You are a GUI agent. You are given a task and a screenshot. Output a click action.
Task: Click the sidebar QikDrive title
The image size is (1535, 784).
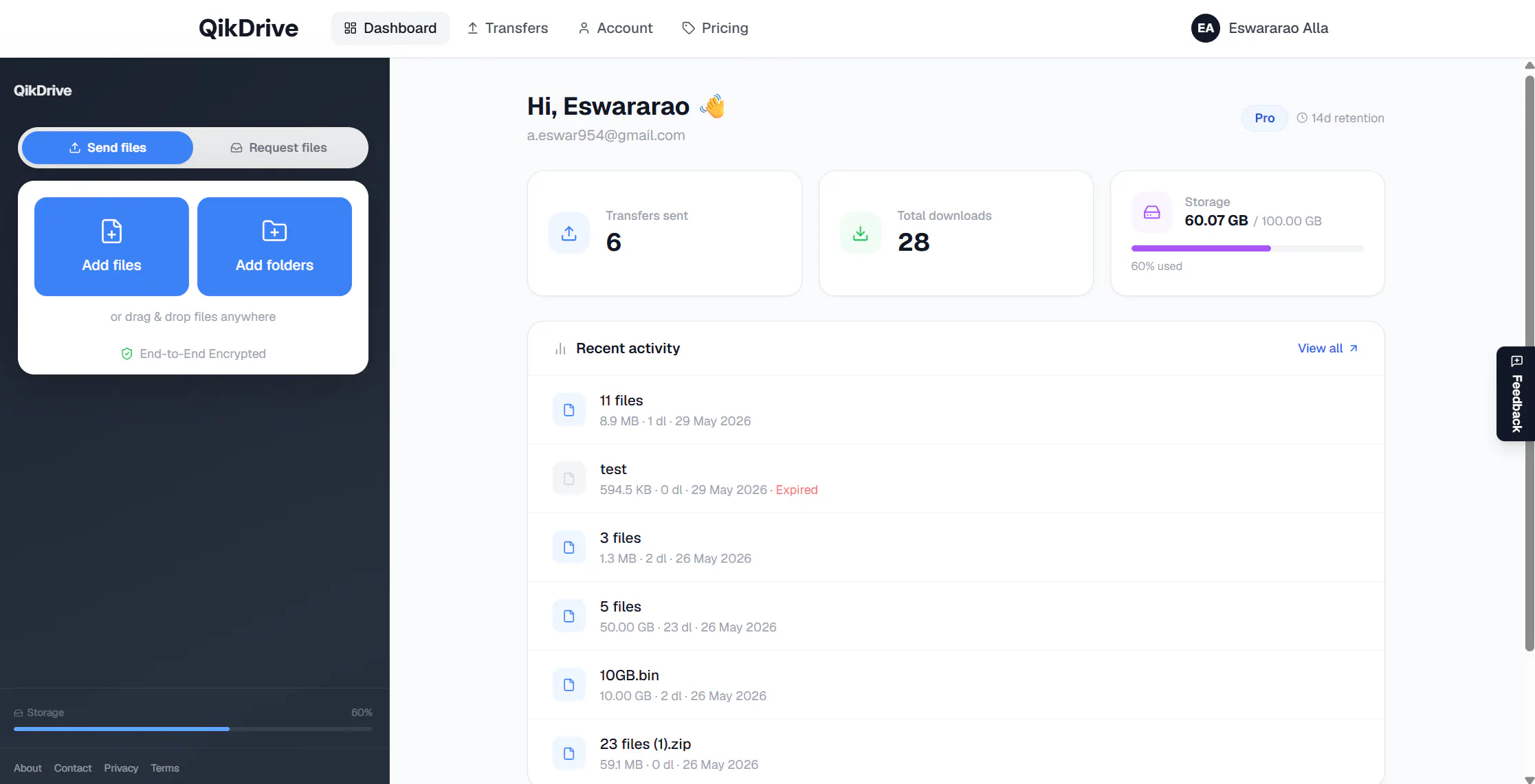click(43, 91)
